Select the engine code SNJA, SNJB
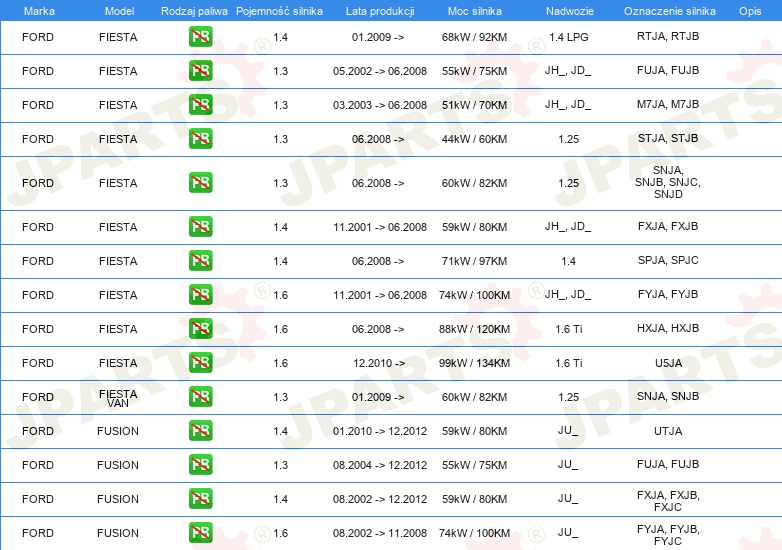 click(668, 396)
